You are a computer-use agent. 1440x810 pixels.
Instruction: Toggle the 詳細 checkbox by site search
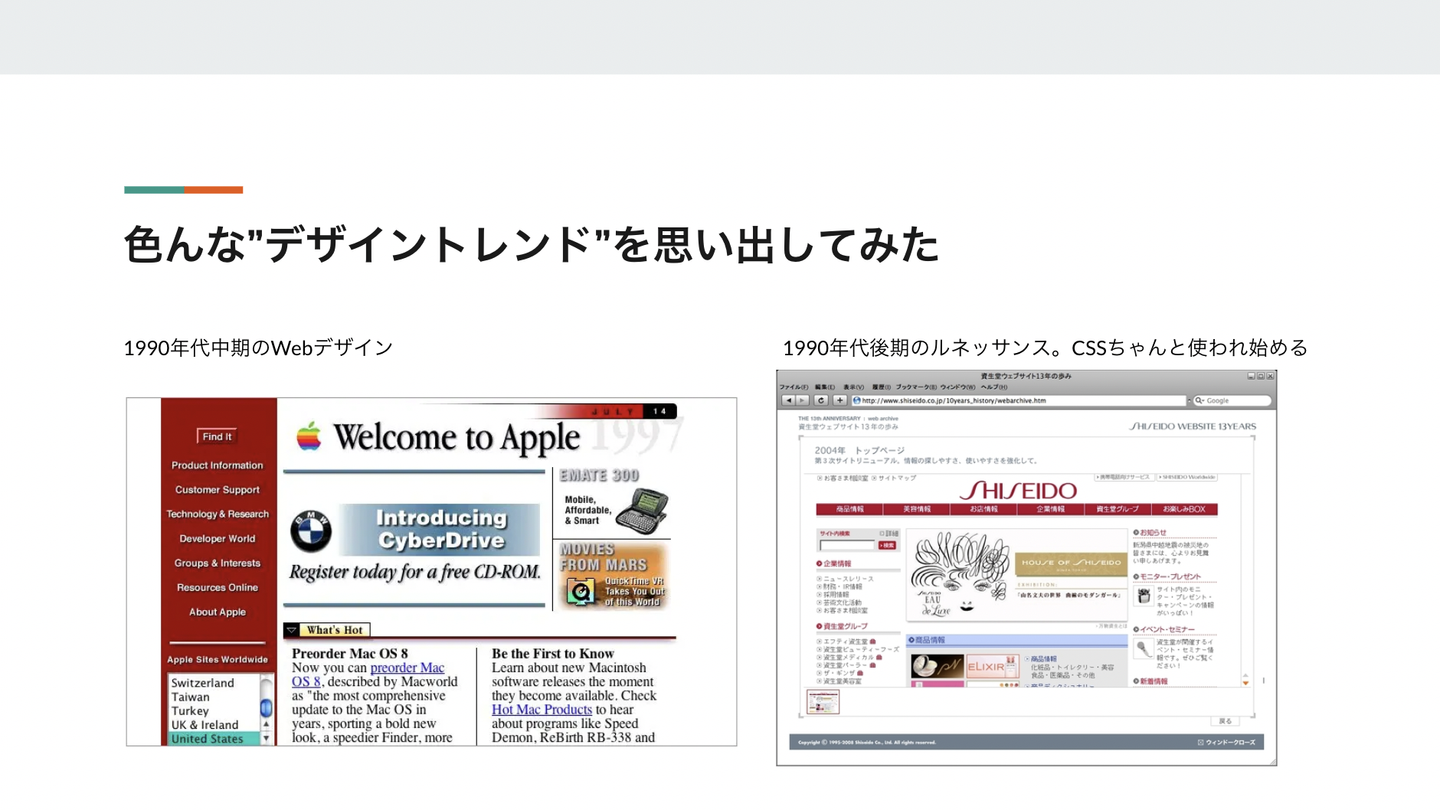(882, 533)
